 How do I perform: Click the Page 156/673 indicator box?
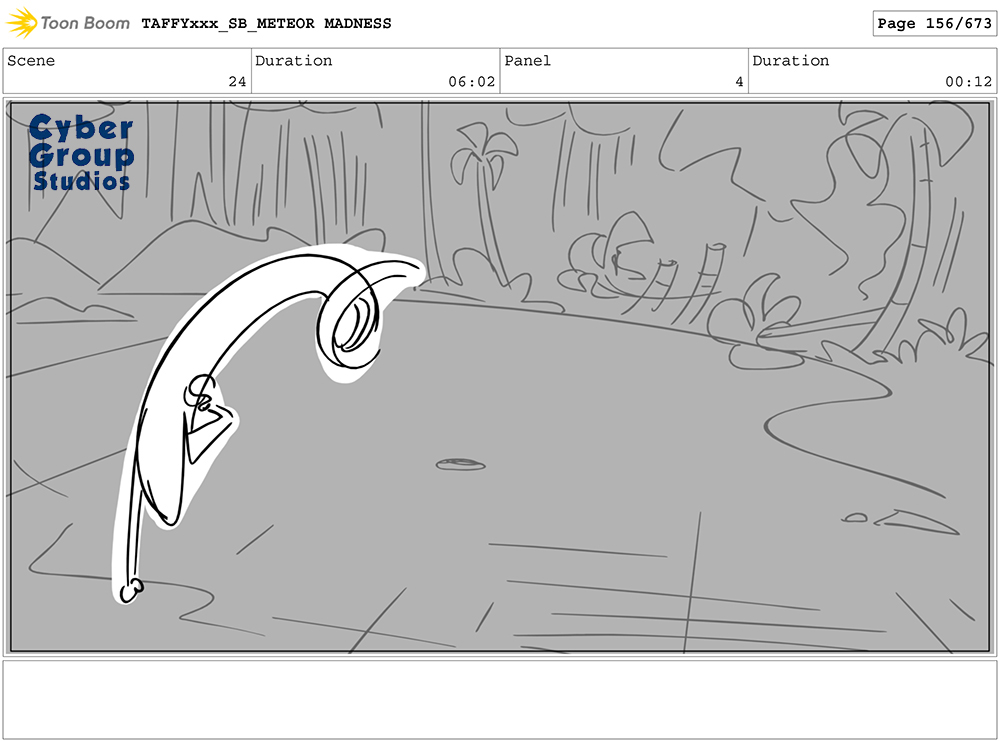tap(934, 24)
